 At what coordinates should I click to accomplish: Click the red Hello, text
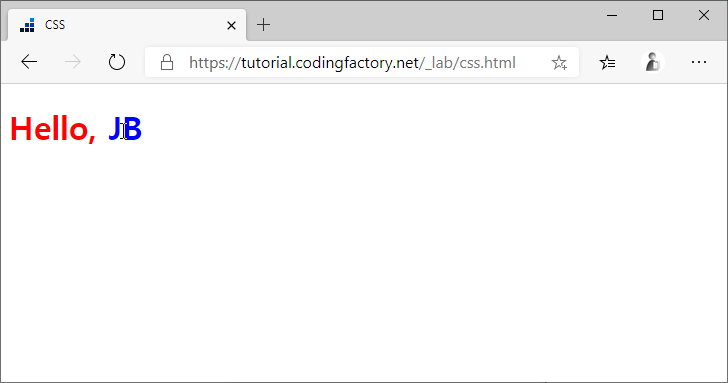coord(53,129)
